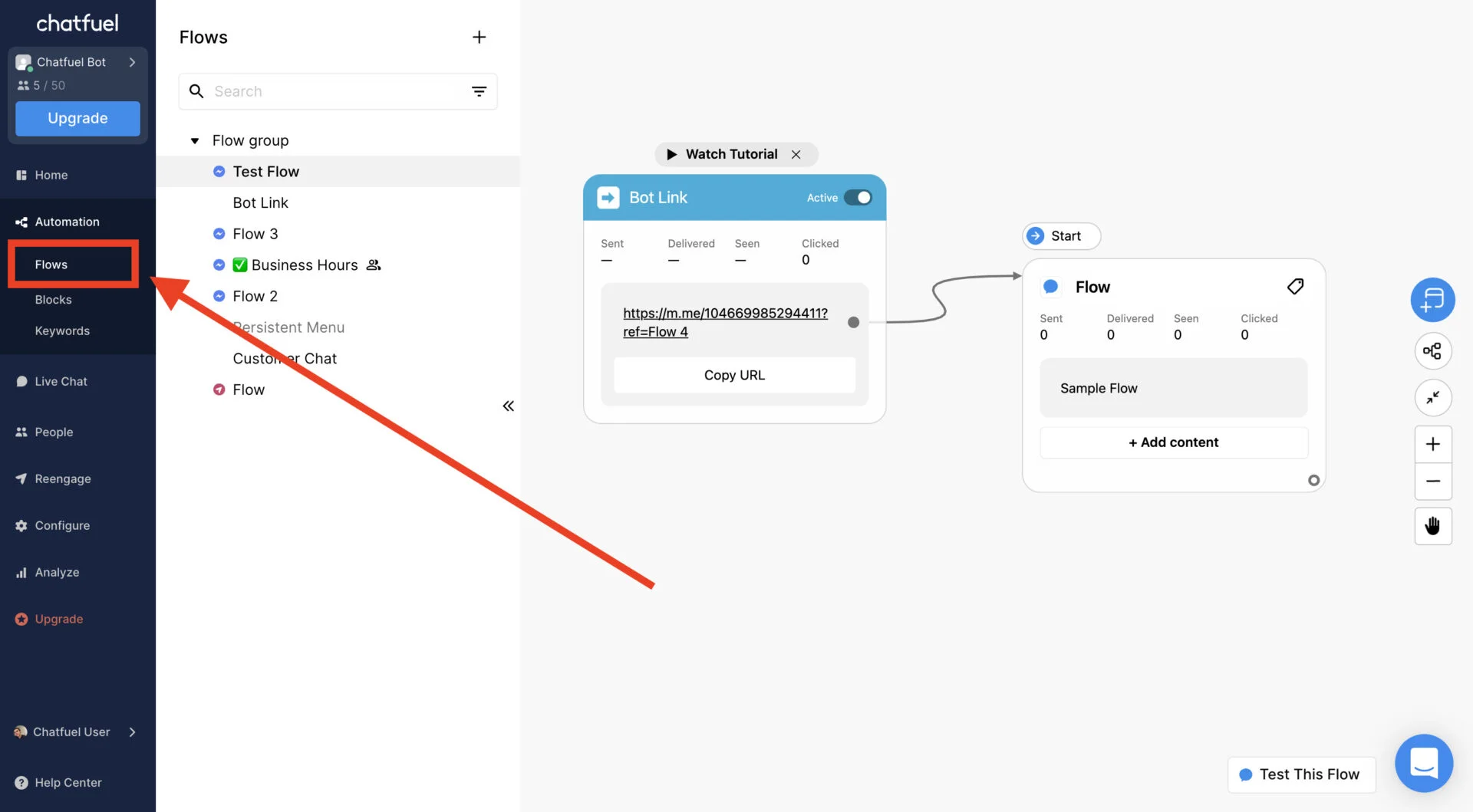The height and width of the screenshot is (812, 1473).
Task: Click the tag icon on Flow card
Action: point(1295,287)
